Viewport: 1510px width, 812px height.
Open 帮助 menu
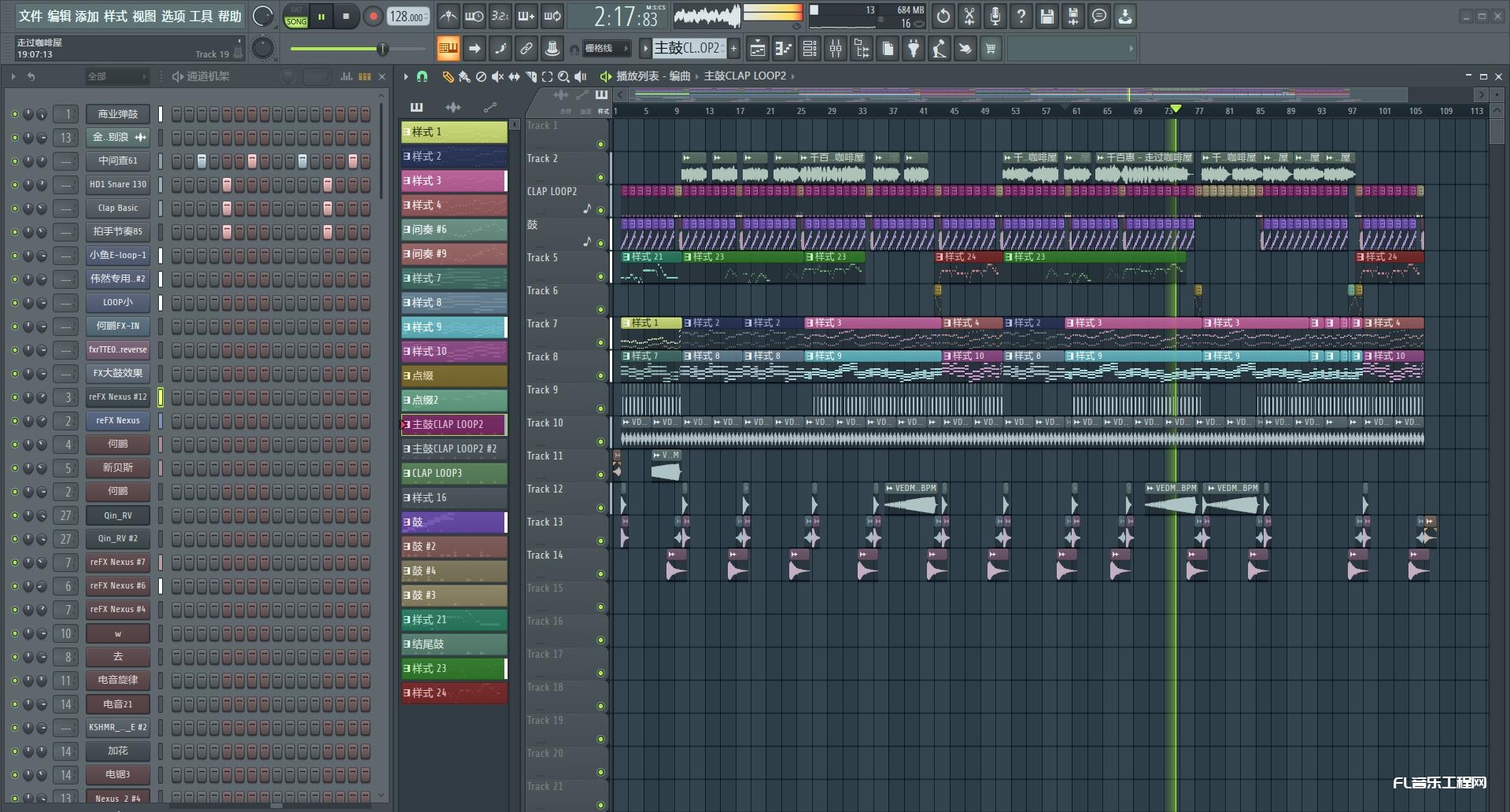coord(230,16)
